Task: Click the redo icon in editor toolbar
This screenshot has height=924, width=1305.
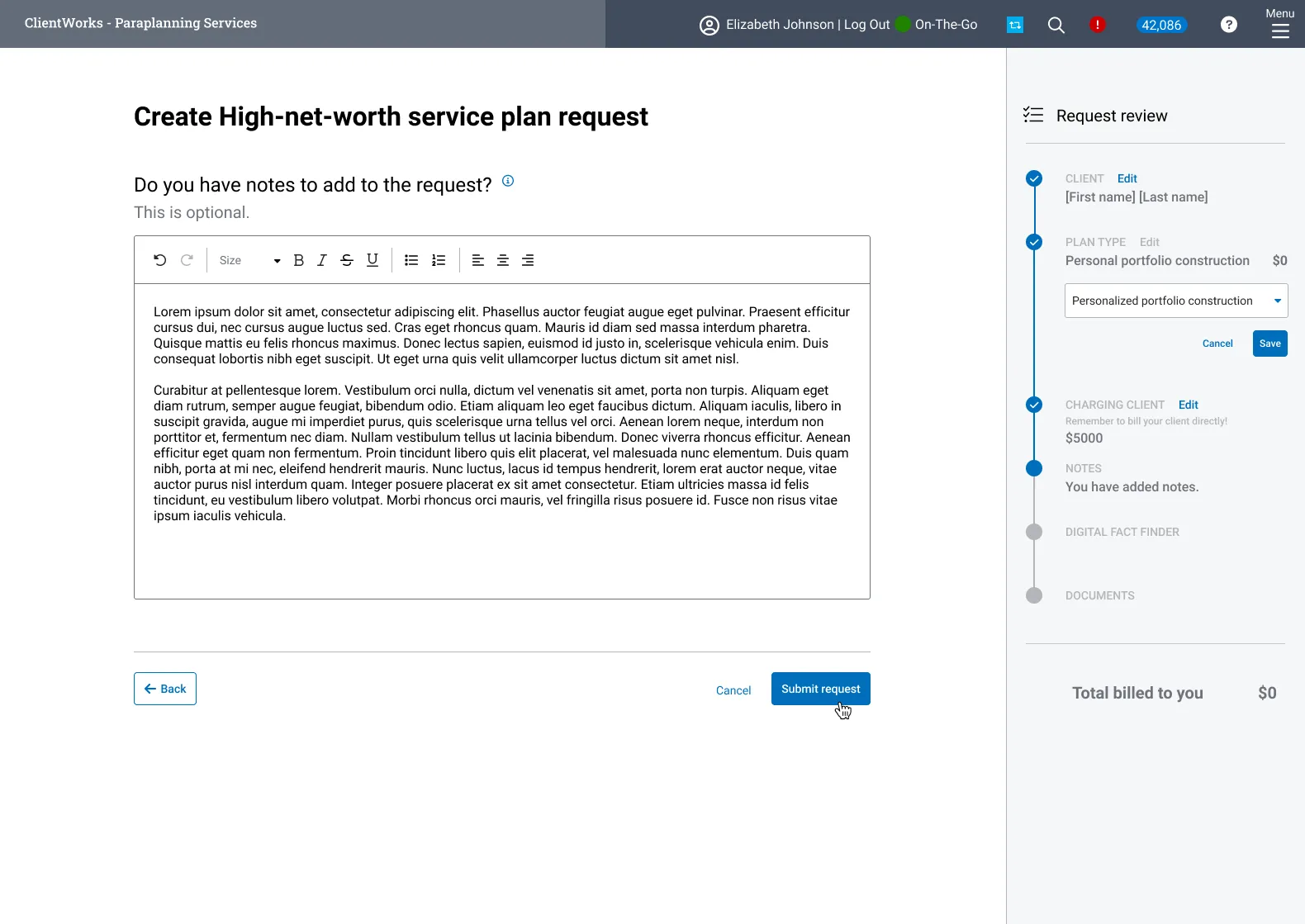Action: pyautogui.click(x=187, y=260)
